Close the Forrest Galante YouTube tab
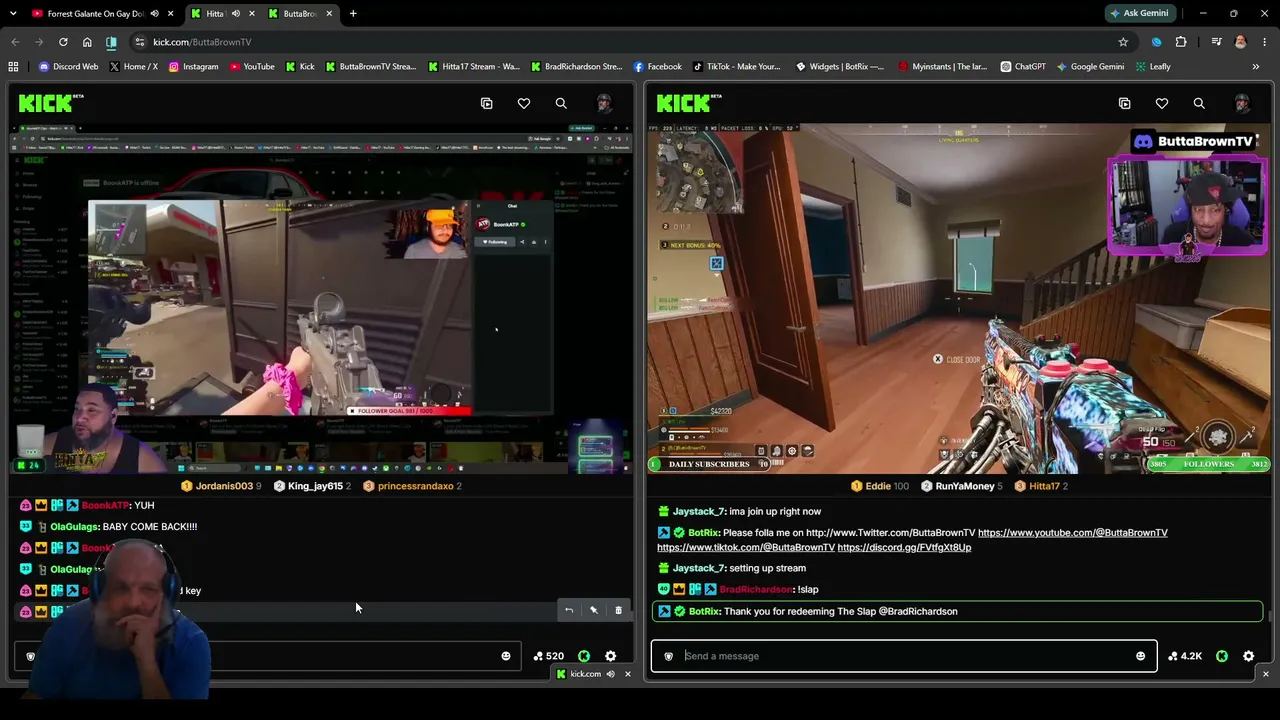Screen dimensions: 1280x720 [171, 14]
